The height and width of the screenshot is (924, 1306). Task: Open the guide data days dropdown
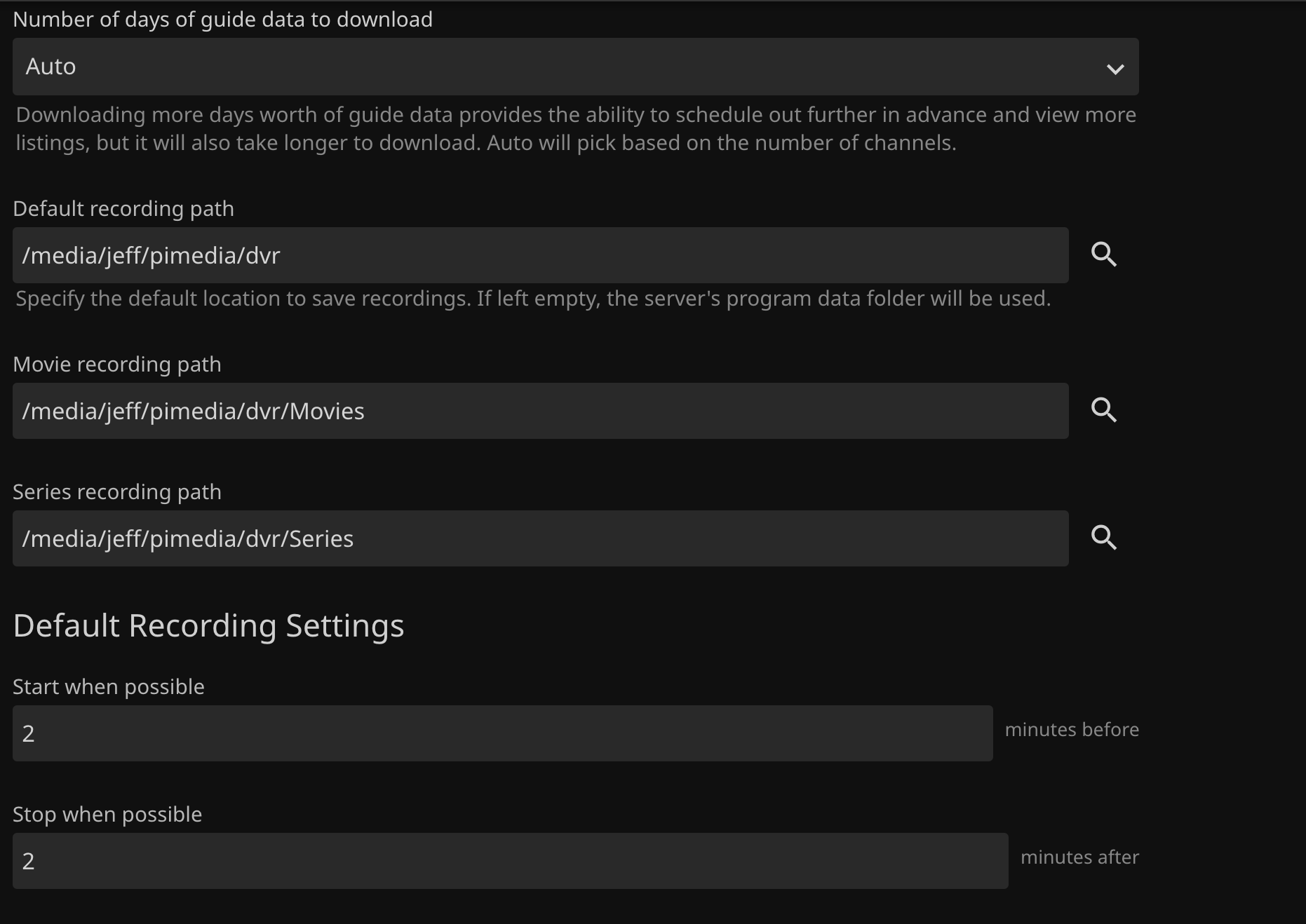[575, 67]
